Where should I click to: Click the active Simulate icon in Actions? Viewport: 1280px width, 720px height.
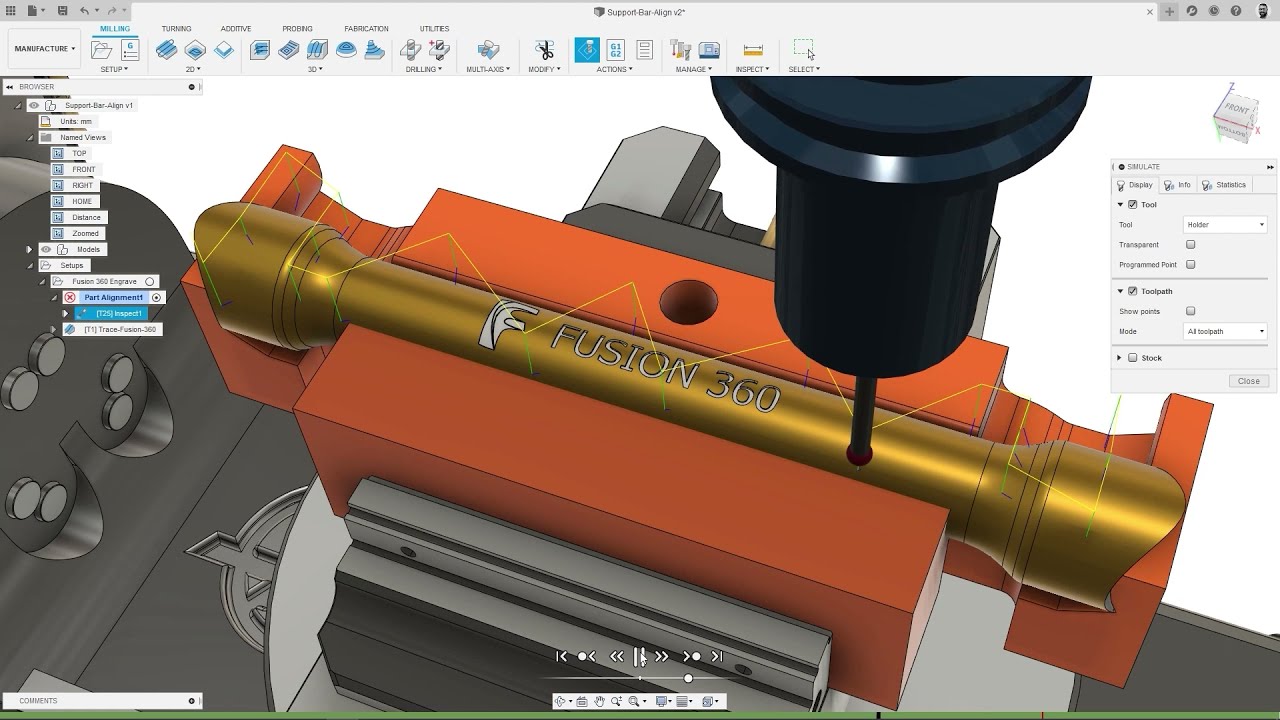(x=587, y=50)
